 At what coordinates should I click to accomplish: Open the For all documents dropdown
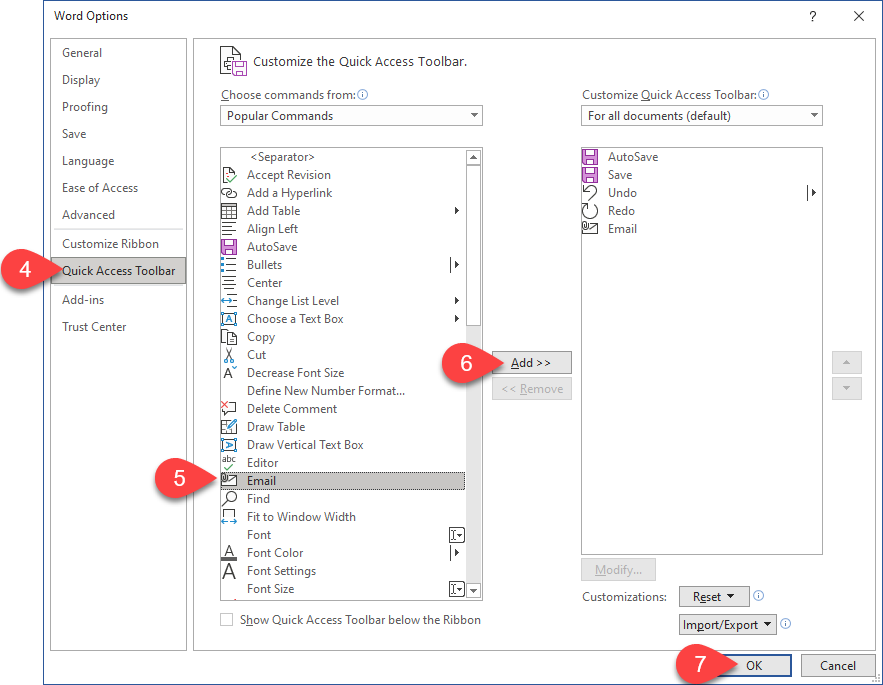click(x=702, y=115)
